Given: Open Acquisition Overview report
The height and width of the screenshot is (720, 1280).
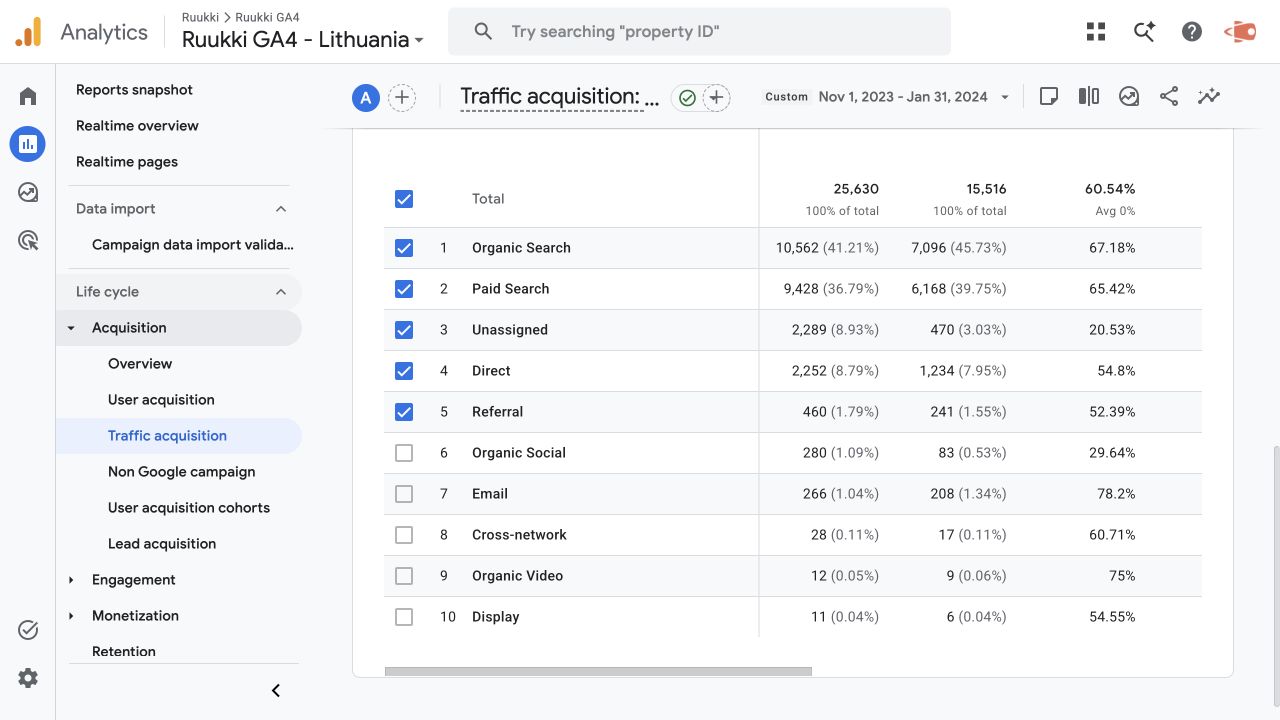Looking at the screenshot, I should click(140, 364).
